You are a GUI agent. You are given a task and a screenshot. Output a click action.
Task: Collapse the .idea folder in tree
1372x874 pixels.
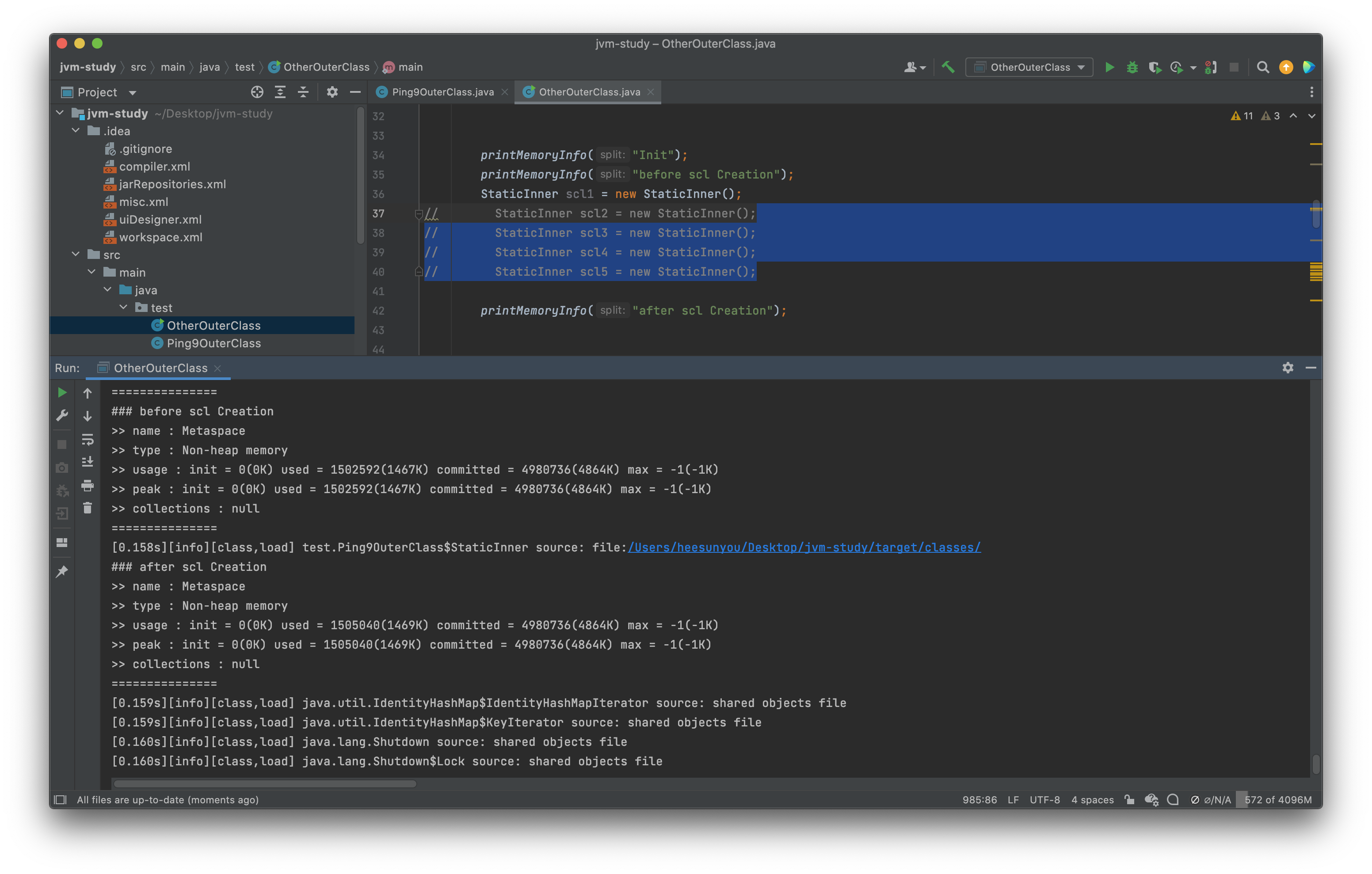[76, 131]
